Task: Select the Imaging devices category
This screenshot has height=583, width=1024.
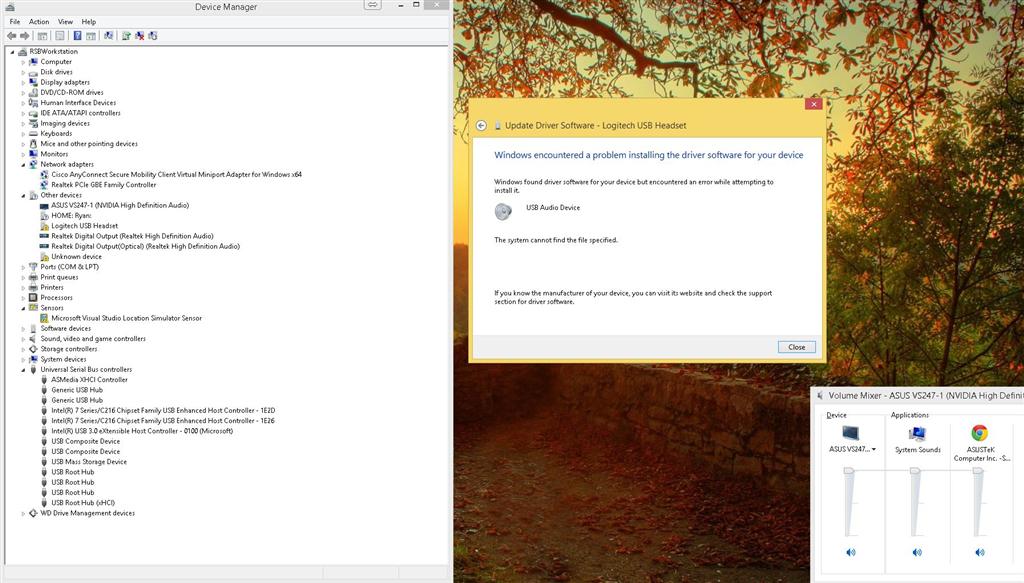Action: coord(65,123)
